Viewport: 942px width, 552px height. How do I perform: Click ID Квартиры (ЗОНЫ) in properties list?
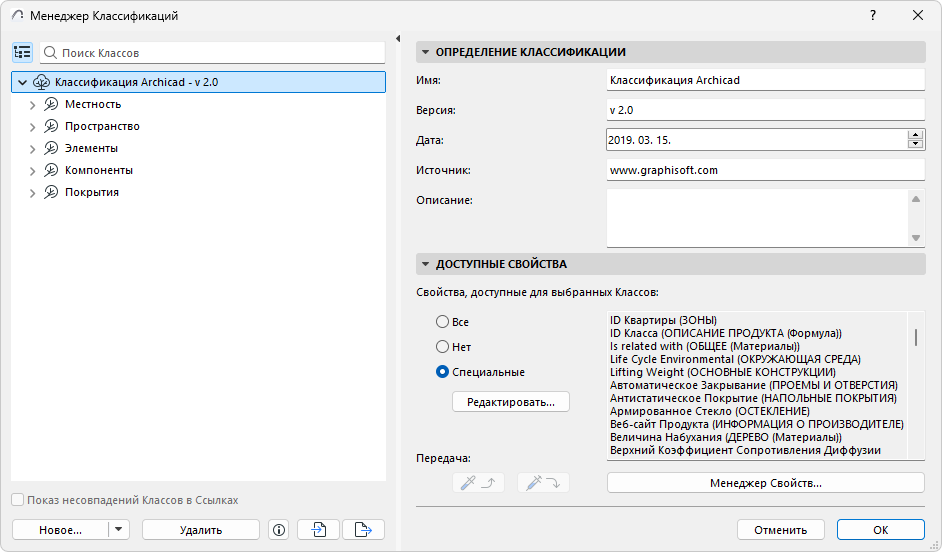(x=663, y=320)
